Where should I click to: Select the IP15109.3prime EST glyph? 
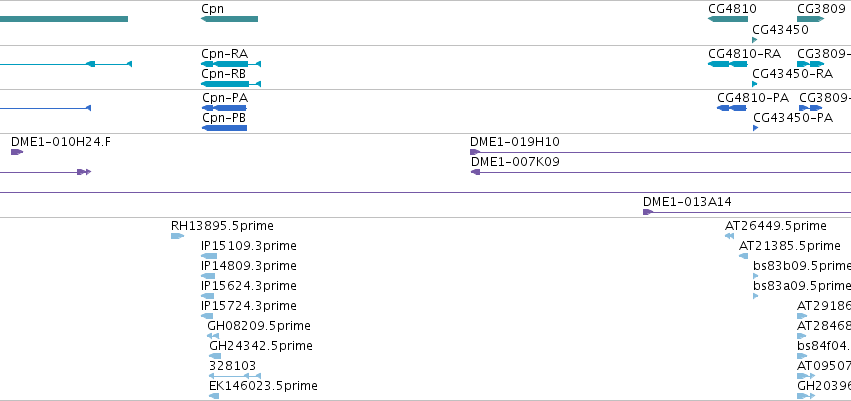point(209,256)
